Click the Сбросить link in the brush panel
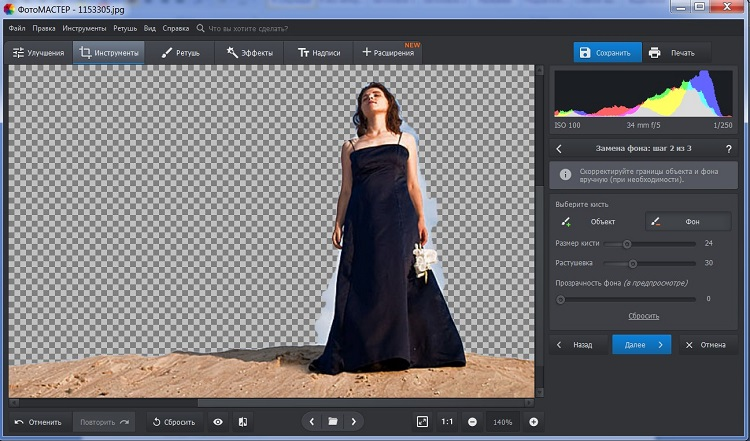 coord(643,316)
